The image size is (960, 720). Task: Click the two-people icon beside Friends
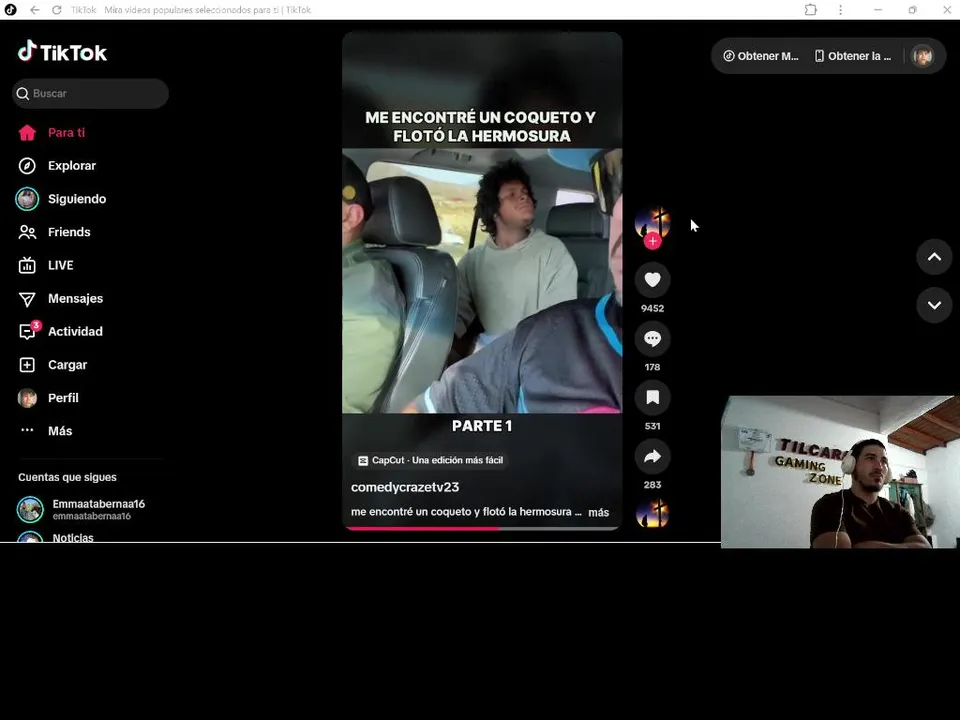(27, 232)
